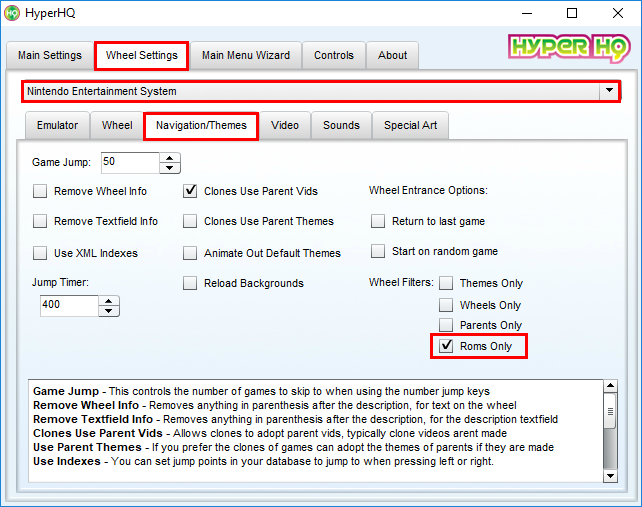Uncheck Clones Use Parent Vids
This screenshot has width=642, height=507.
pos(191,191)
